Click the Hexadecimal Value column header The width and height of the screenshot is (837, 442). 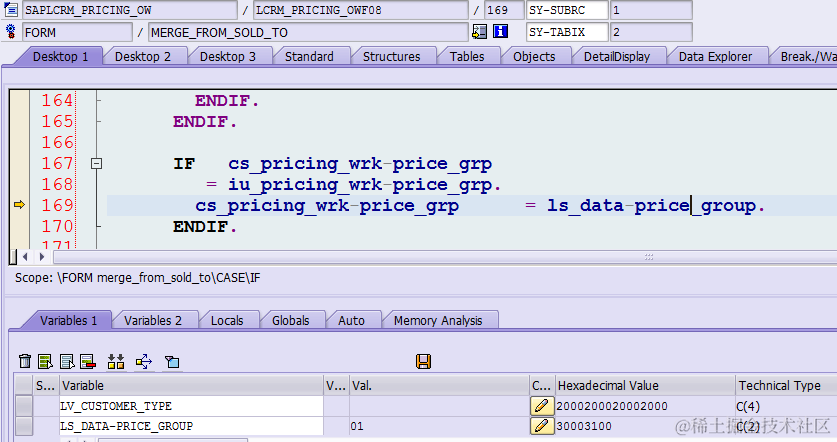coord(645,385)
